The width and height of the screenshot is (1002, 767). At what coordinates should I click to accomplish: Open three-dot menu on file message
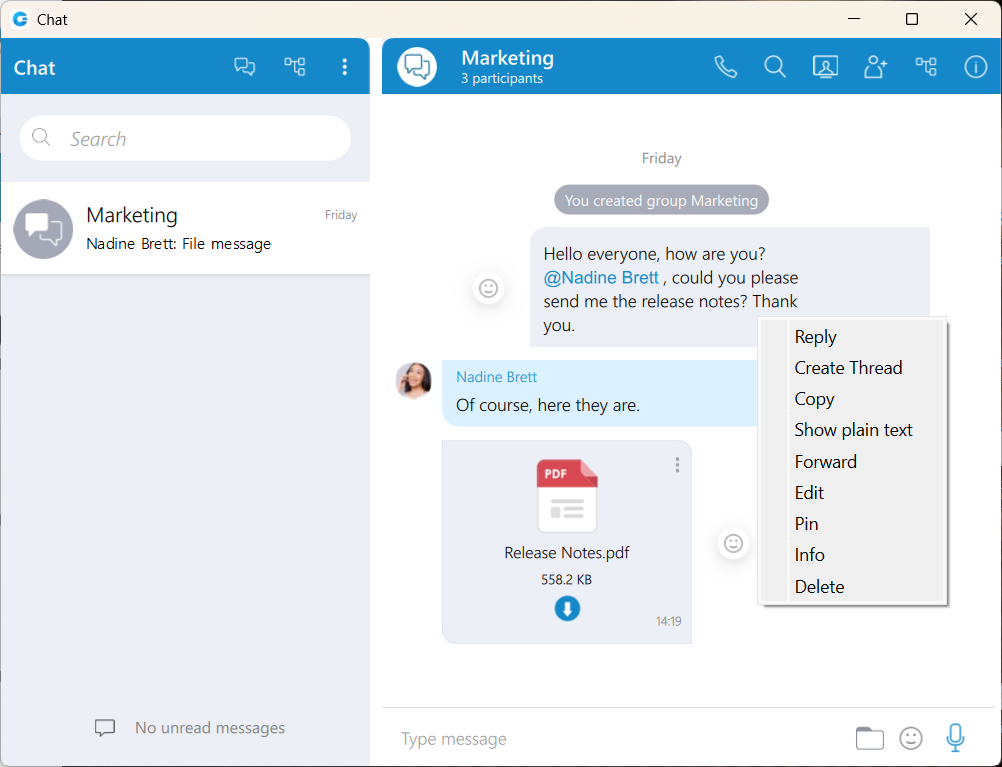677,465
